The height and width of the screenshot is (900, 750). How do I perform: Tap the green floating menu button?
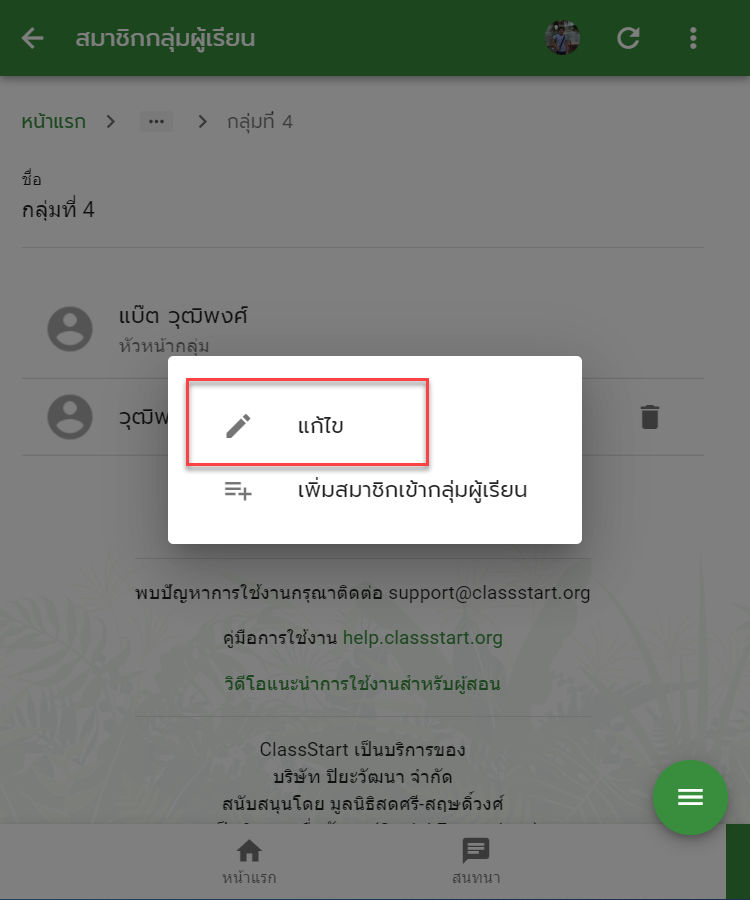690,797
